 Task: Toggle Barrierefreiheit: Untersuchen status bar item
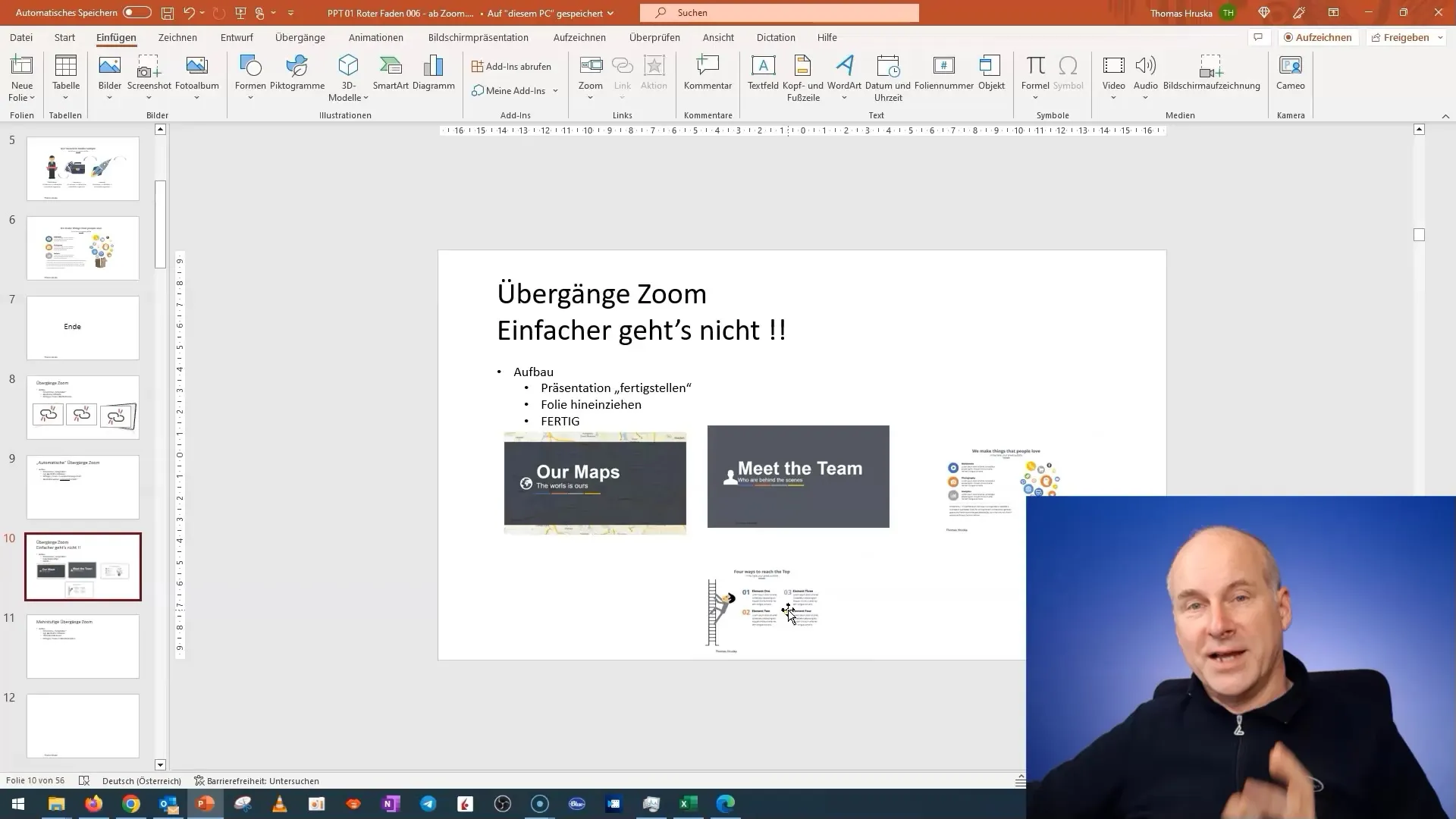(258, 780)
